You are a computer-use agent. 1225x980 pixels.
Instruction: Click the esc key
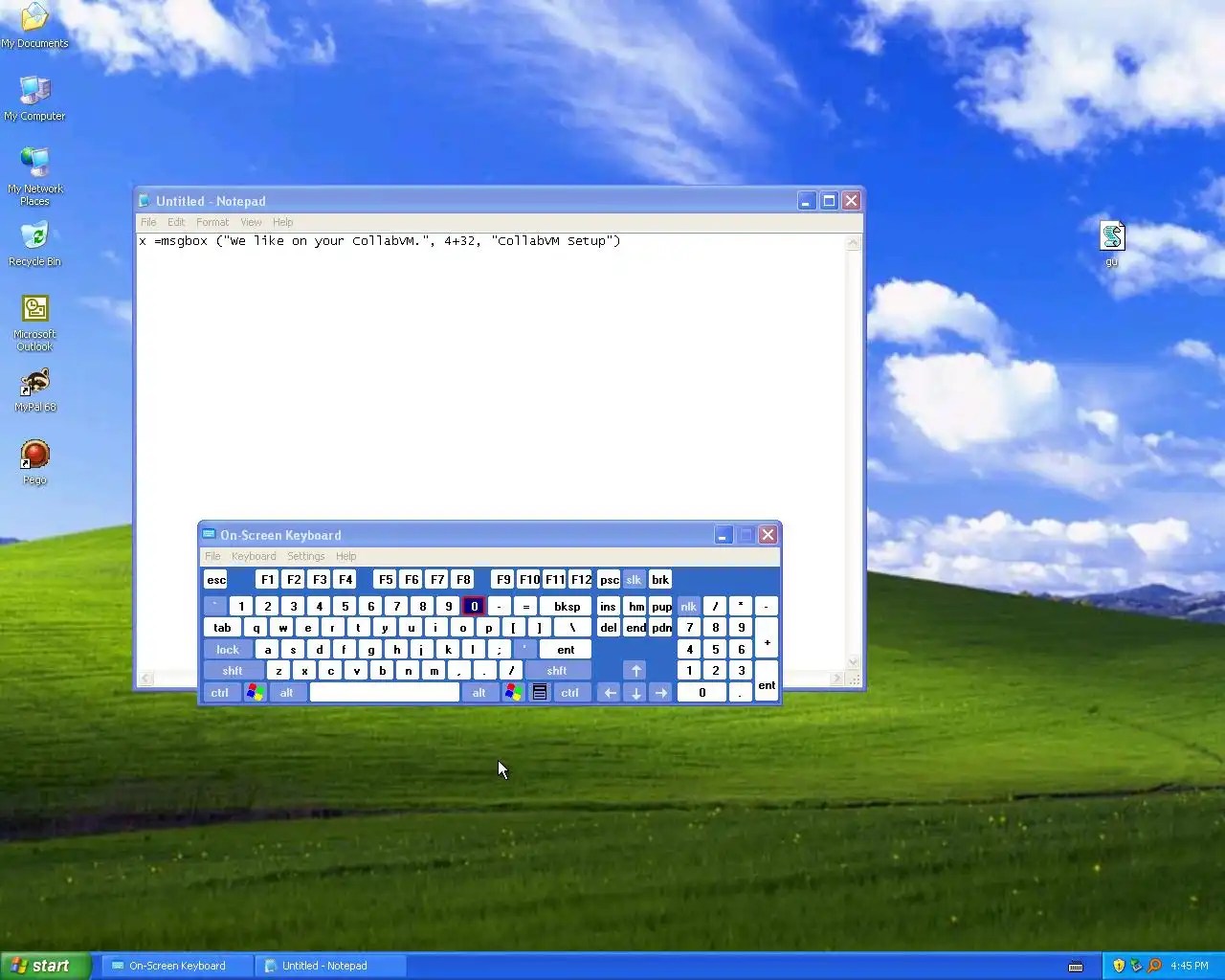coord(216,579)
